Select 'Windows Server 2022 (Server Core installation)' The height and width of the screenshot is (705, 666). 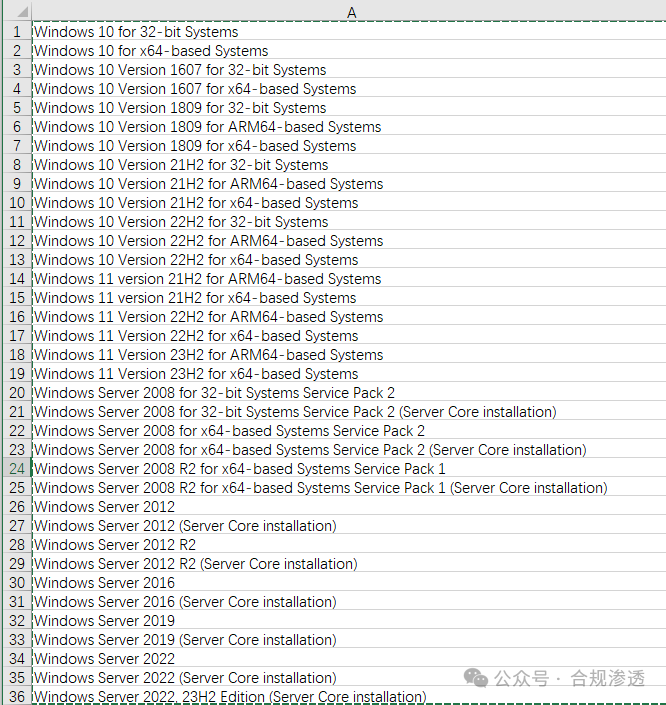coord(349,678)
